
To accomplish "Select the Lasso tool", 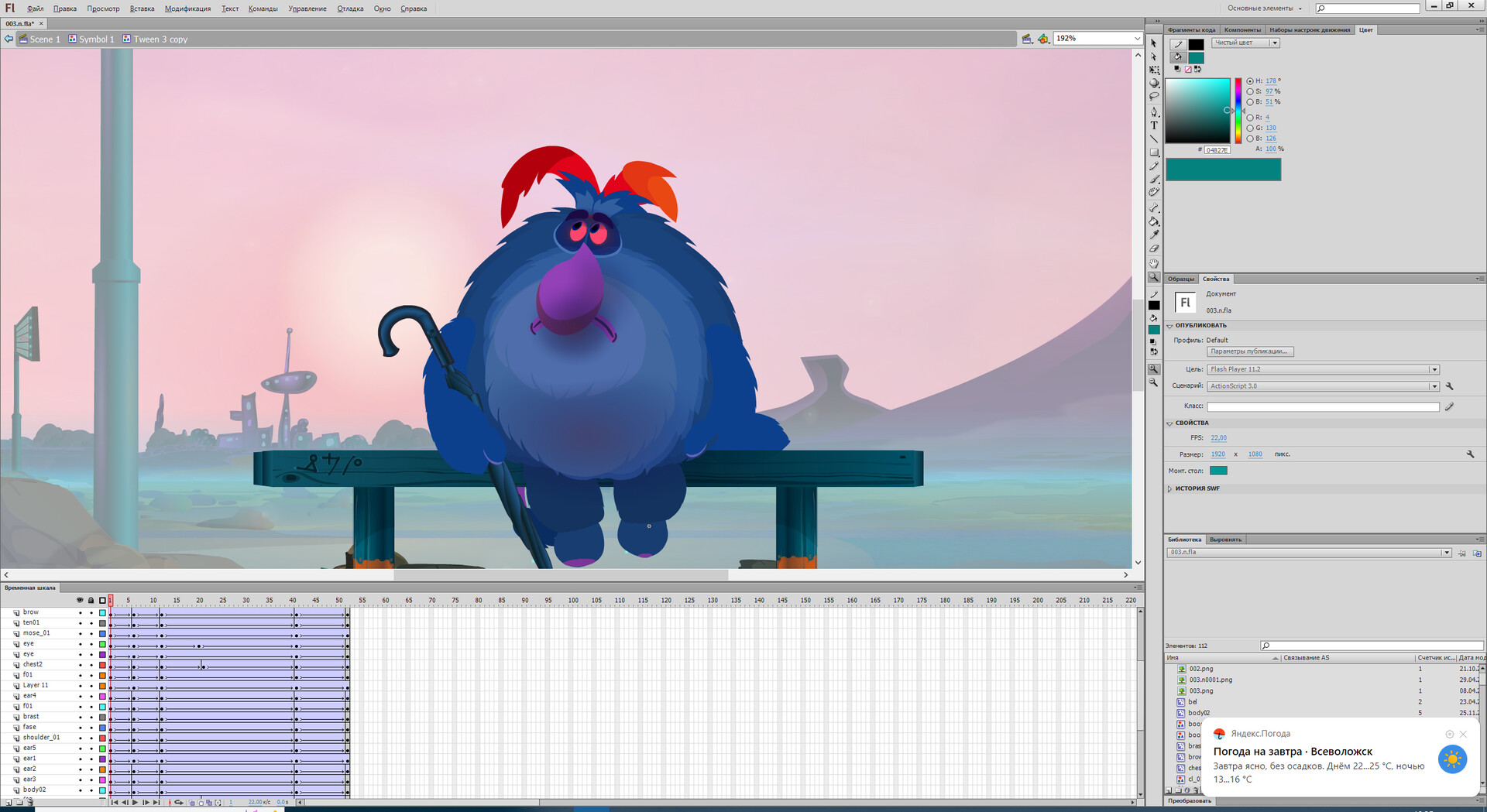I will tap(1154, 97).
